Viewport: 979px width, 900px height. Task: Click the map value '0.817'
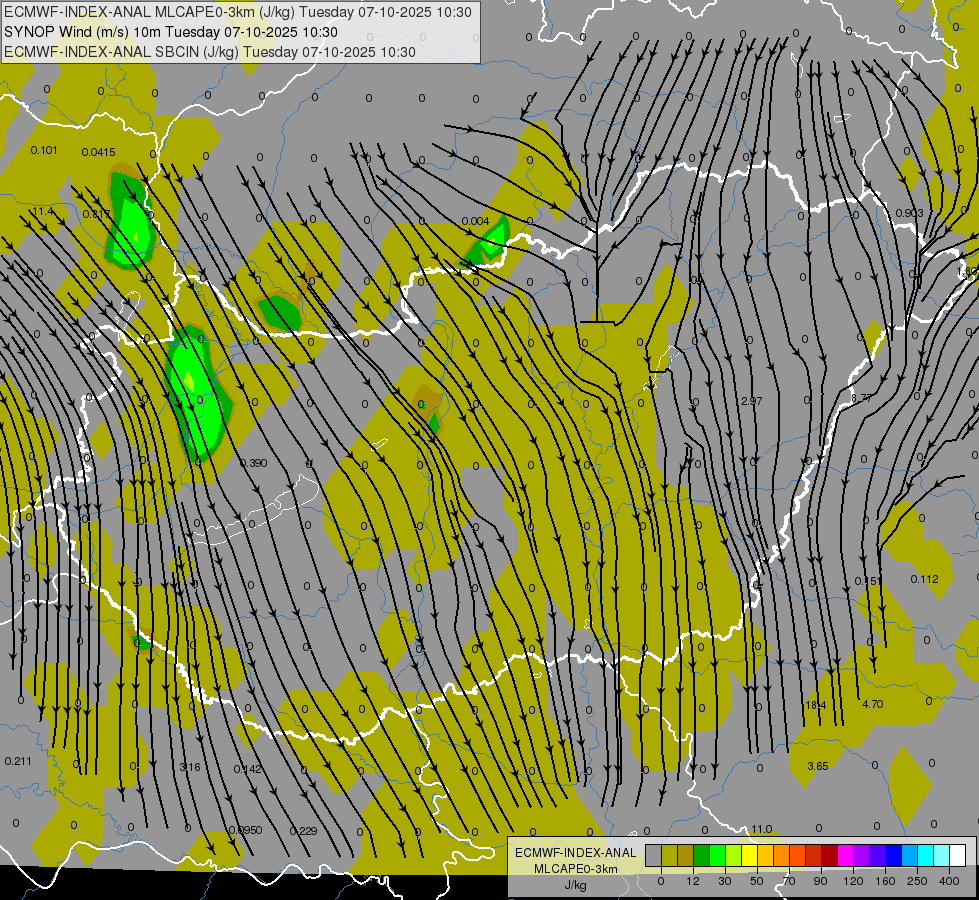(96, 214)
